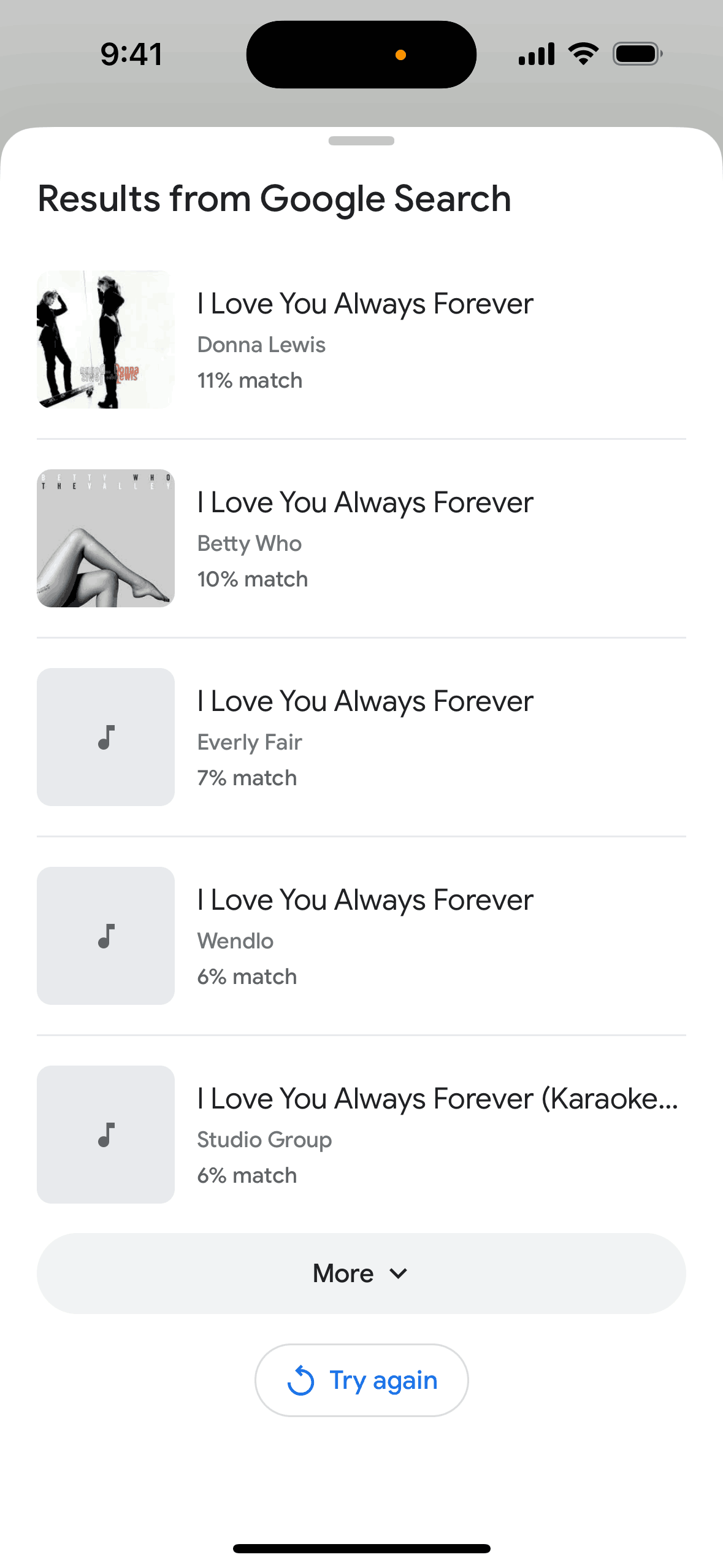Tap the Try again text

[x=383, y=1380]
